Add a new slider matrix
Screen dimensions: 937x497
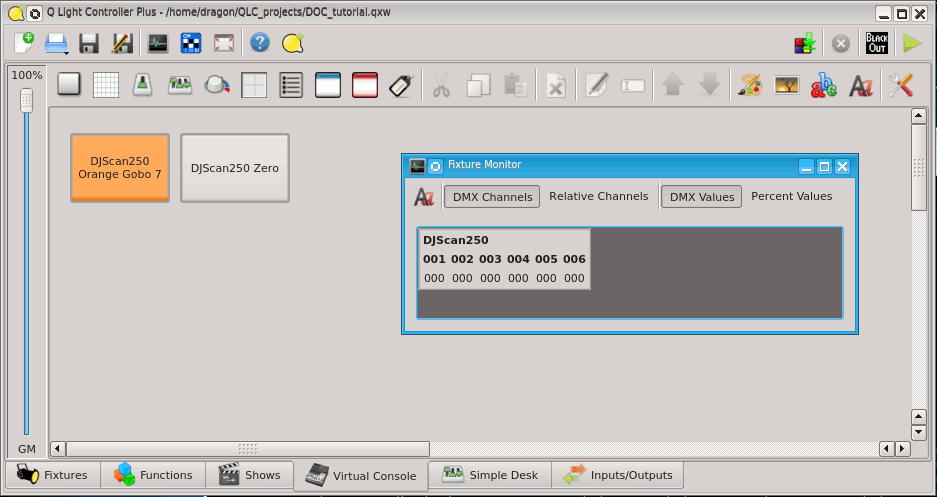pos(179,85)
